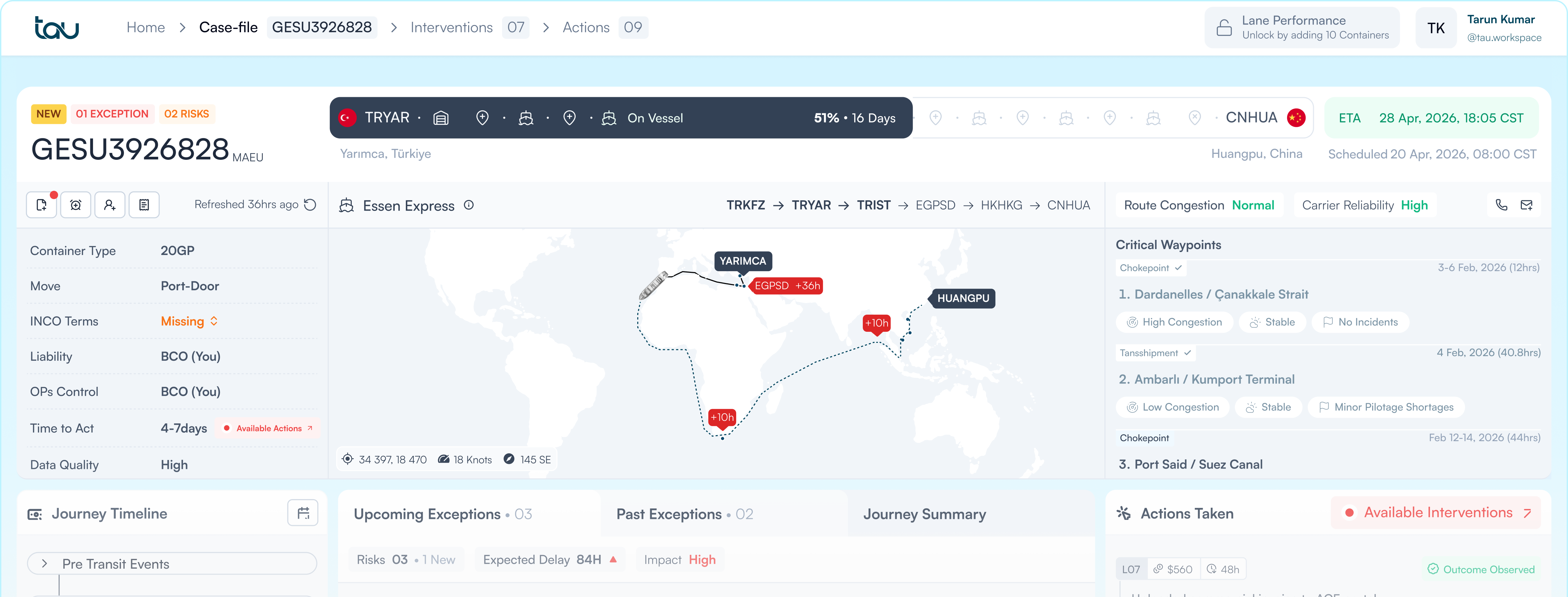The image size is (1568, 597).
Task: Click Low Congestion tag
Action: pos(1172,407)
